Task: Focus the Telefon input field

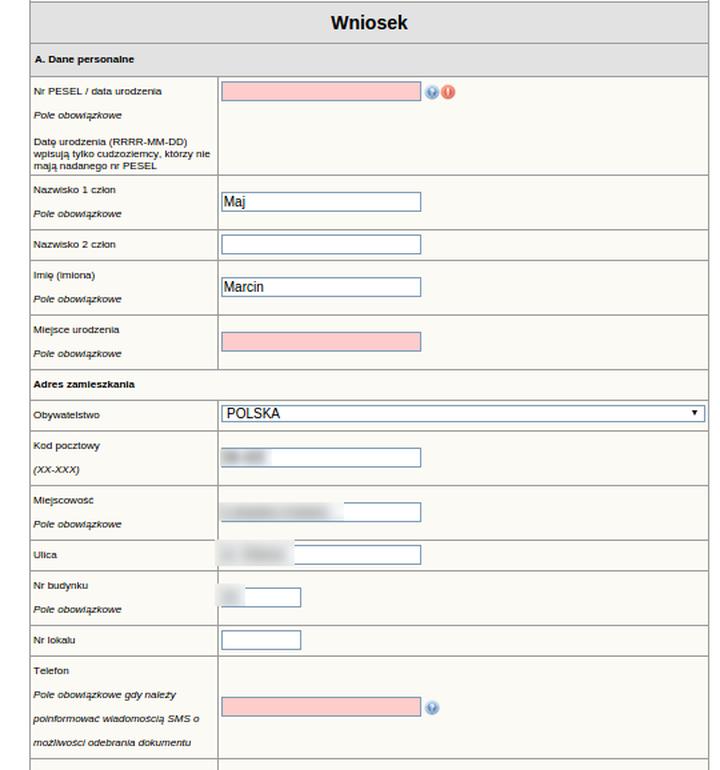Action: (321, 707)
